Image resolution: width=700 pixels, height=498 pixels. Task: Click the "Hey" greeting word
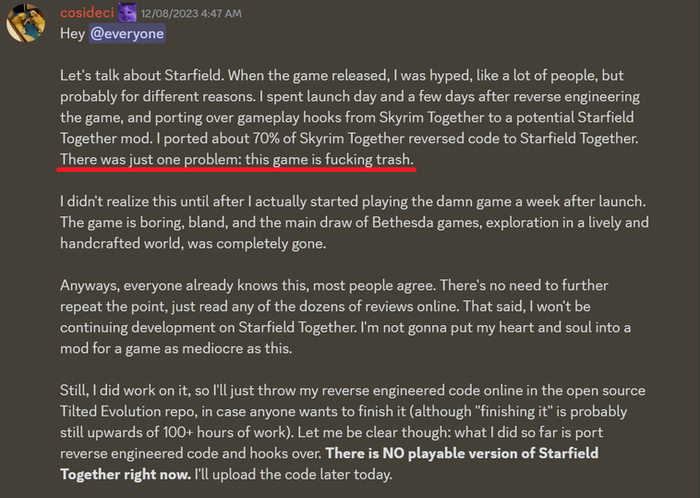coord(73,34)
